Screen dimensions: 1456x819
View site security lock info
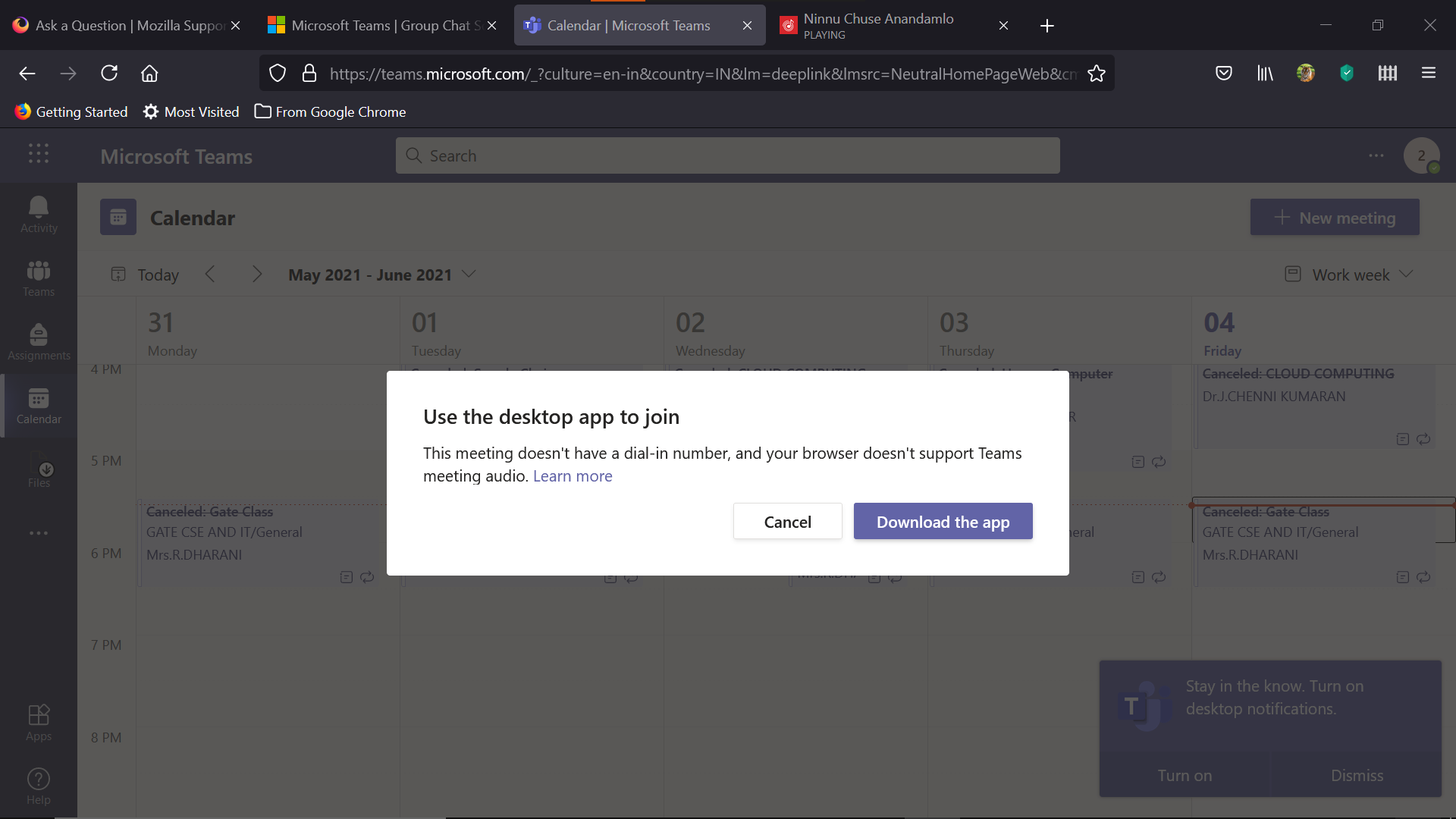[x=309, y=73]
